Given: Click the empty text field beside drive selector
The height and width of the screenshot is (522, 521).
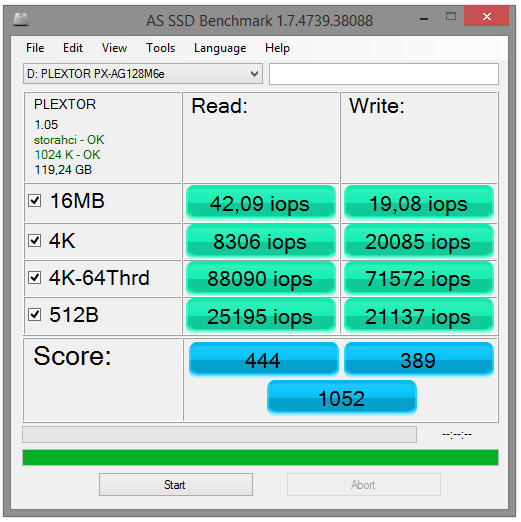Looking at the screenshot, I should pyautogui.click(x=384, y=74).
